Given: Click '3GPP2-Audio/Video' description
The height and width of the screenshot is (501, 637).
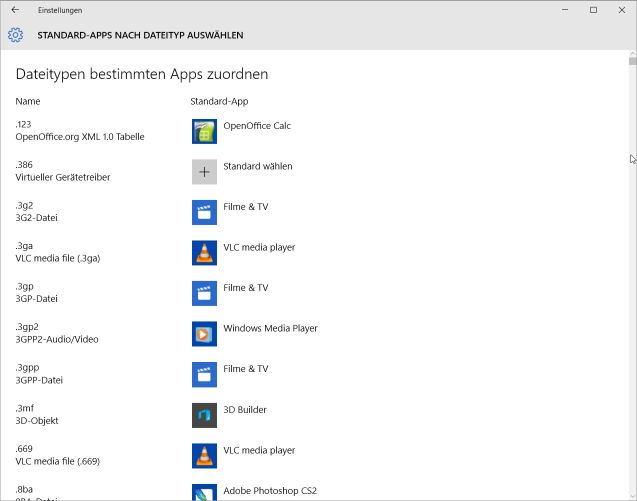Looking at the screenshot, I should (57, 339).
